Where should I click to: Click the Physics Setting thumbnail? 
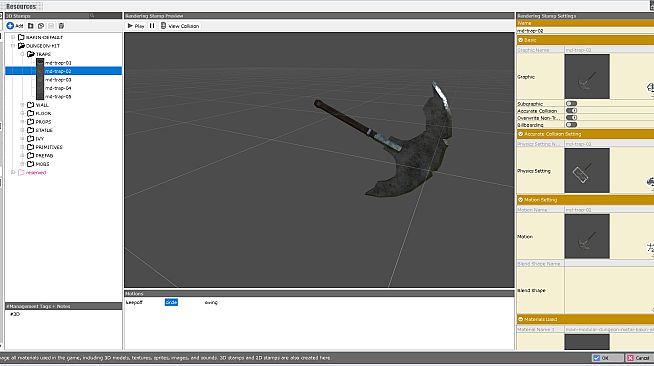tap(587, 170)
